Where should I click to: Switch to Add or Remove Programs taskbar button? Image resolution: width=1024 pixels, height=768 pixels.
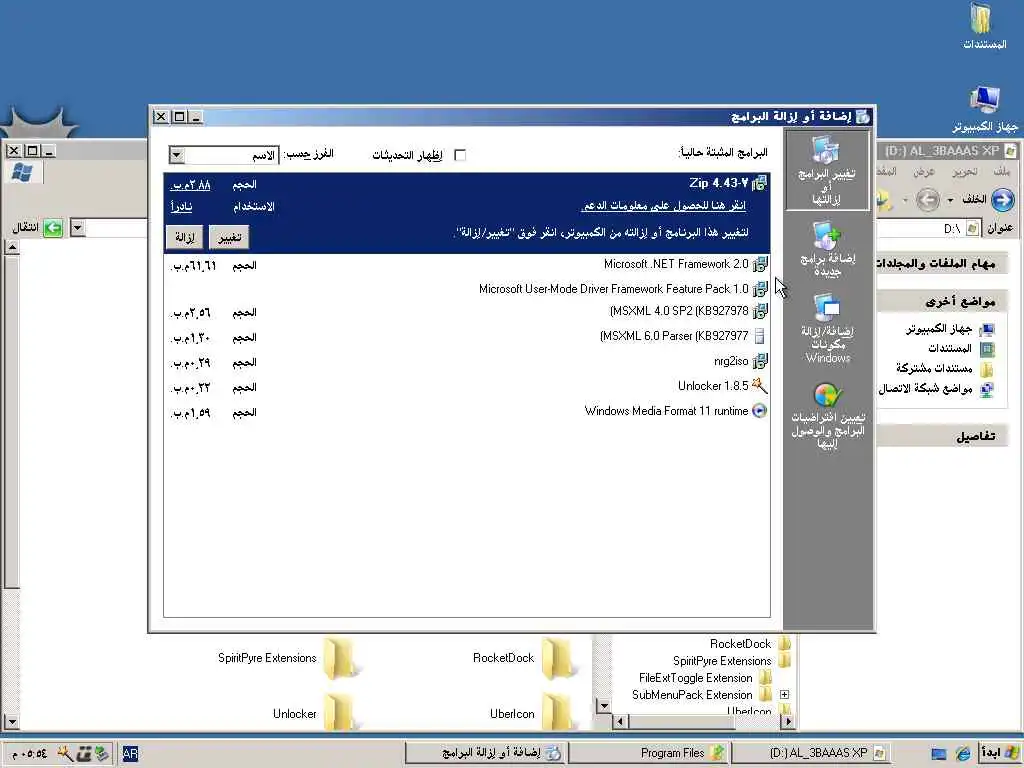coord(485,753)
